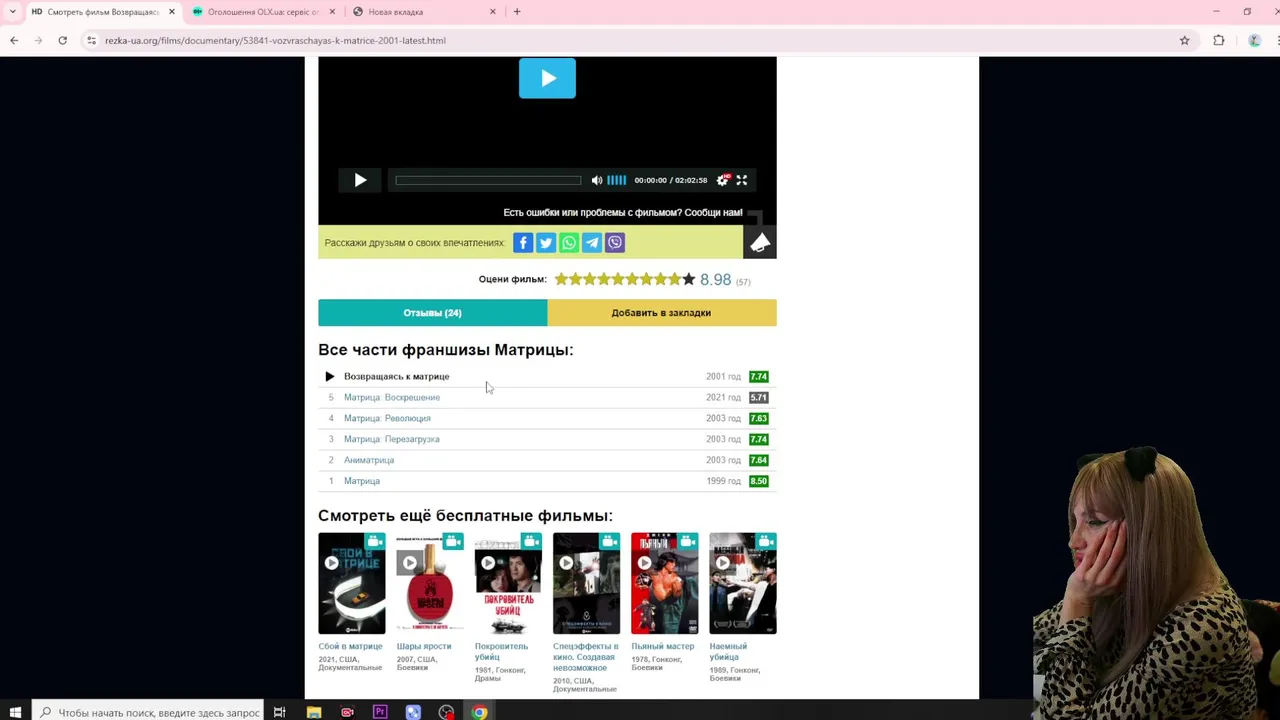Open Adobe Premiere Pro from the taskbar
Image resolution: width=1280 pixels, height=720 pixels.
click(380, 712)
